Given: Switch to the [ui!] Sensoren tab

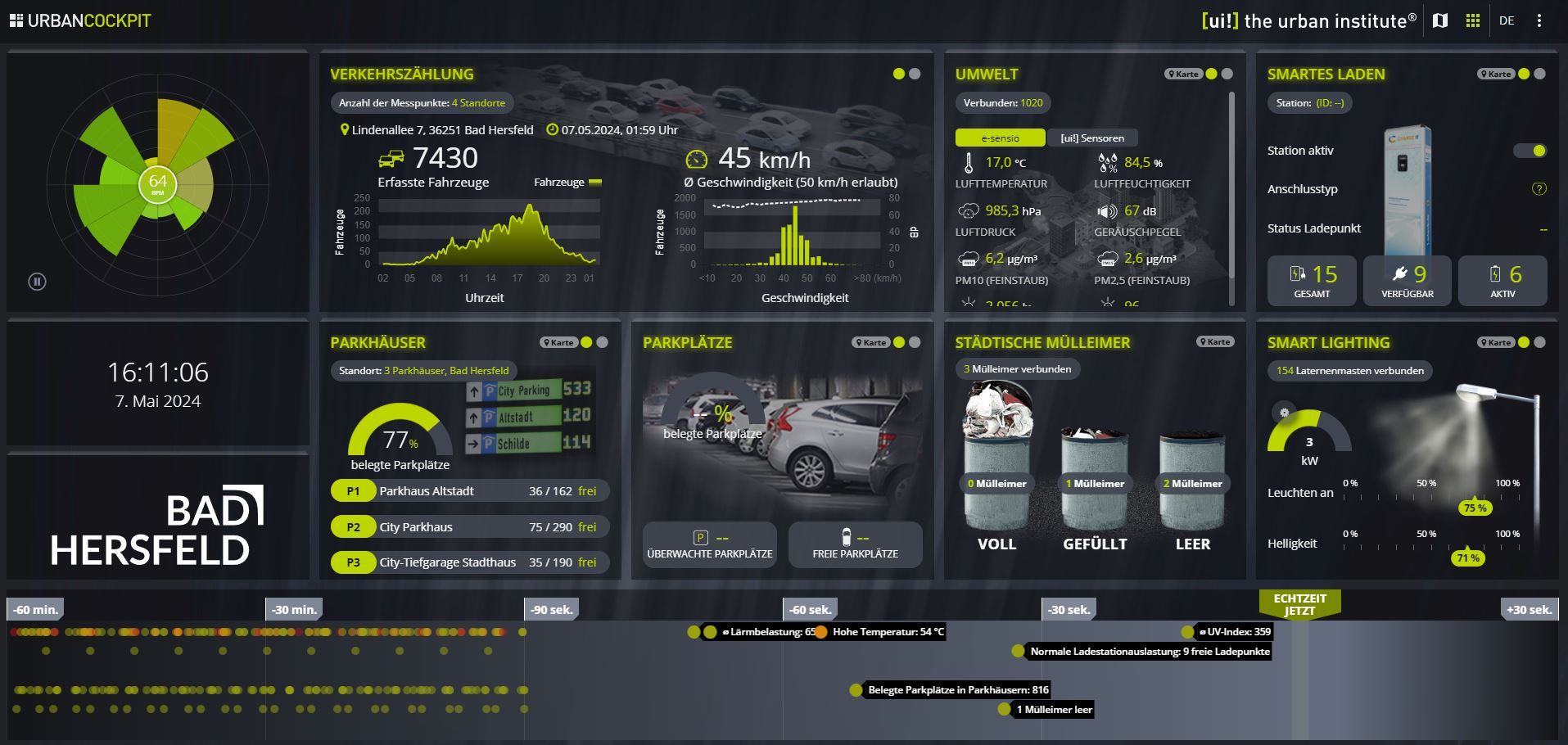Looking at the screenshot, I should (x=1091, y=138).
